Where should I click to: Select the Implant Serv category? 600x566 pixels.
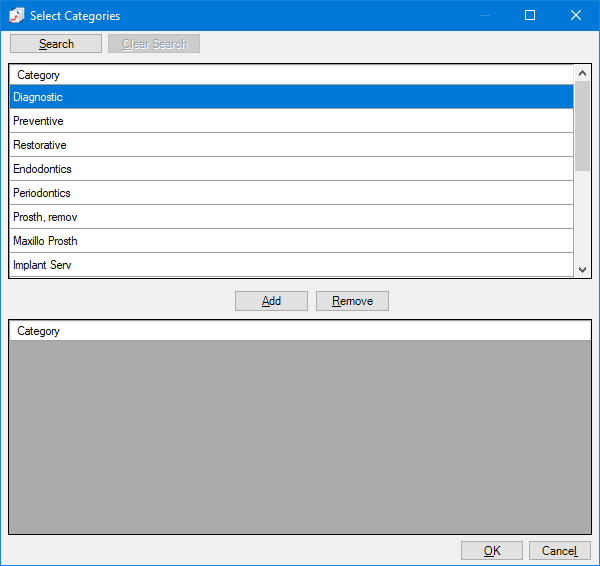(x=290, y=265)
